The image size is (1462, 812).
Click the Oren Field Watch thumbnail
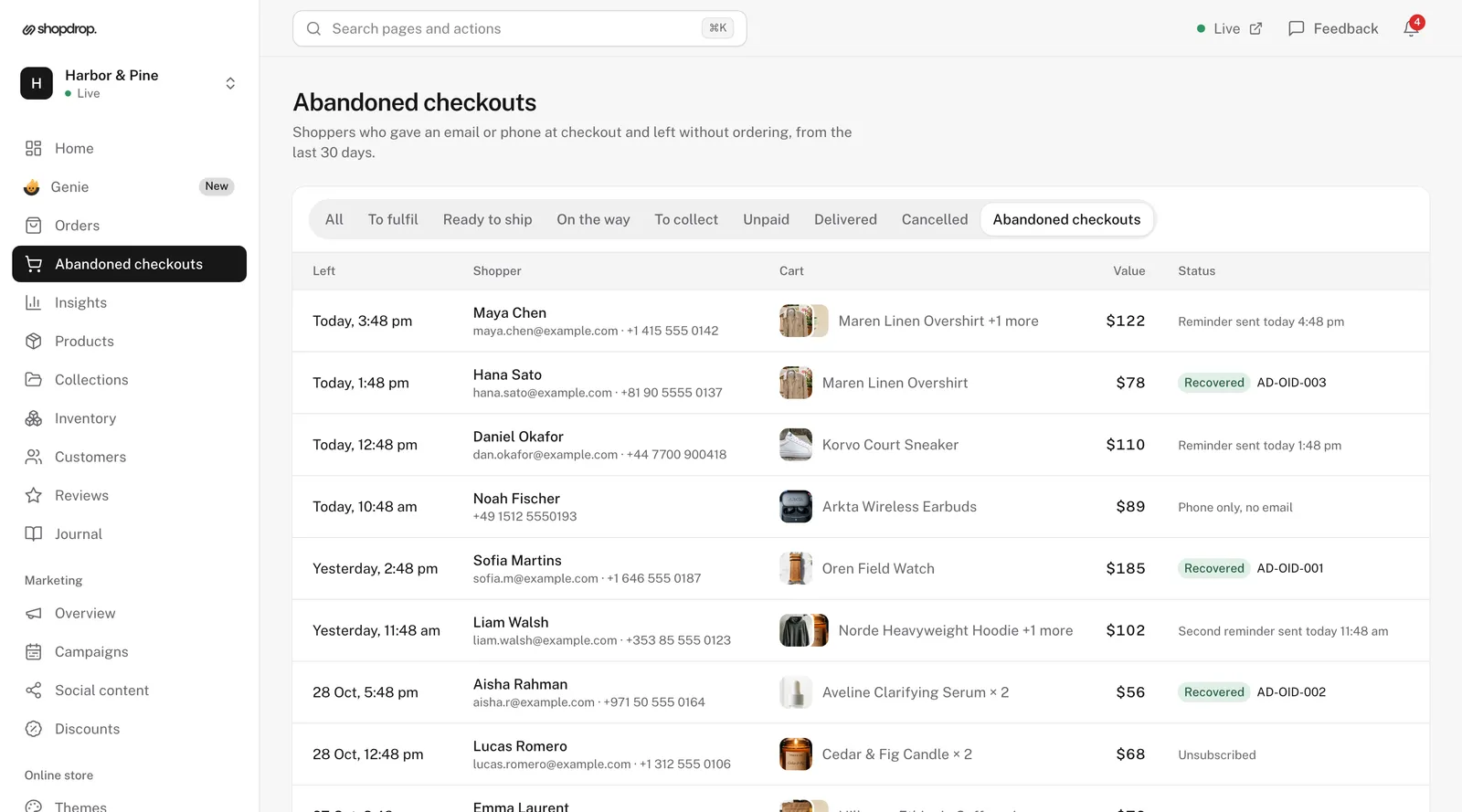point(795,568)
